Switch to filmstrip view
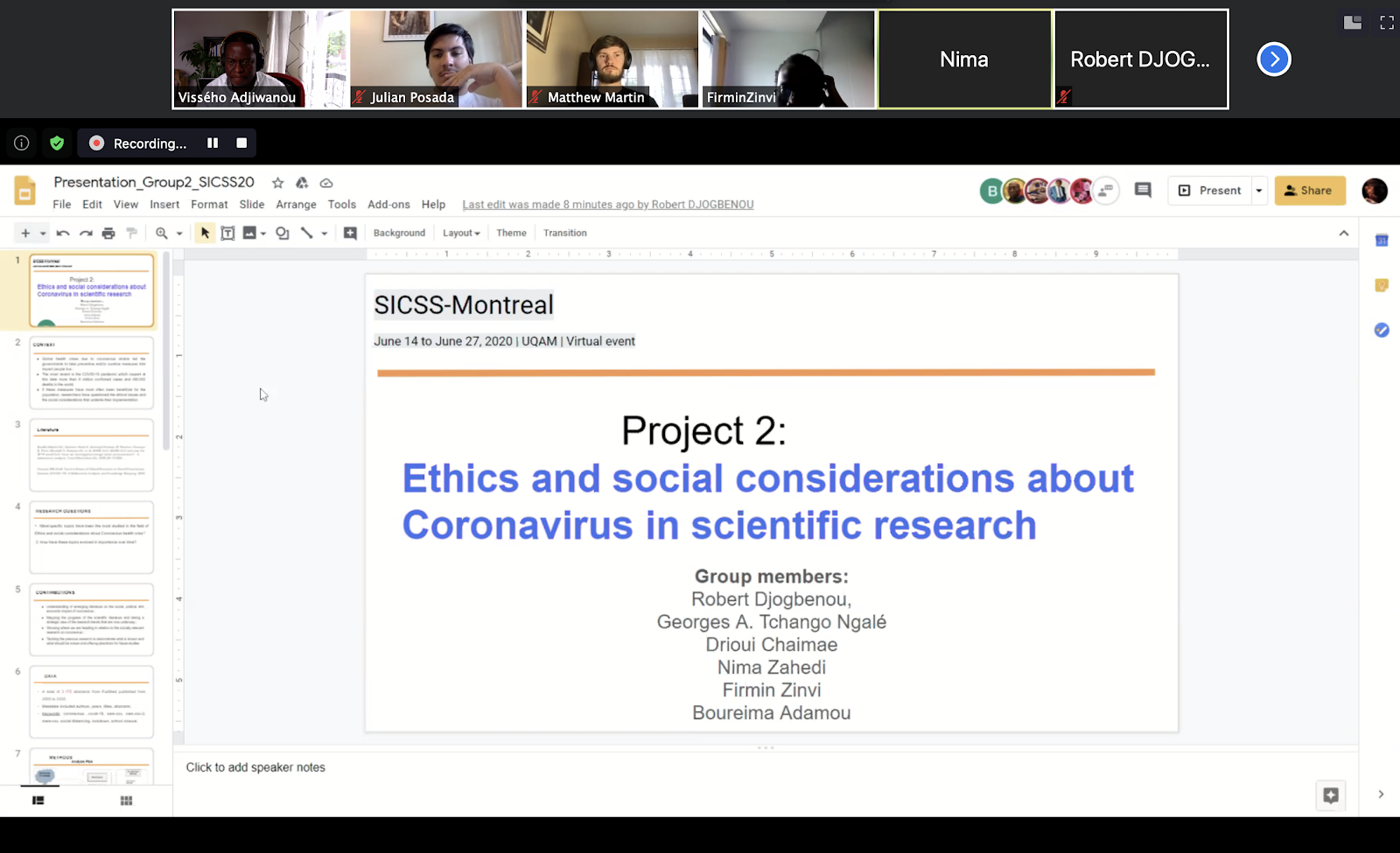The width and height of the screenshot is (1400, 853). click(x=38, y=801)
